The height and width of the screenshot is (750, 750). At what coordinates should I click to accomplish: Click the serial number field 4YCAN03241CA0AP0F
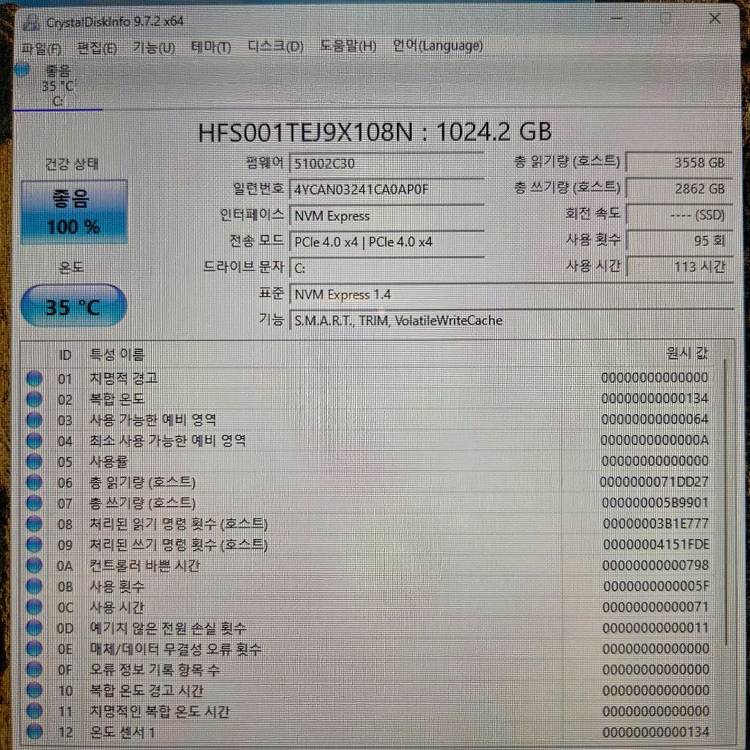[386, 190]
